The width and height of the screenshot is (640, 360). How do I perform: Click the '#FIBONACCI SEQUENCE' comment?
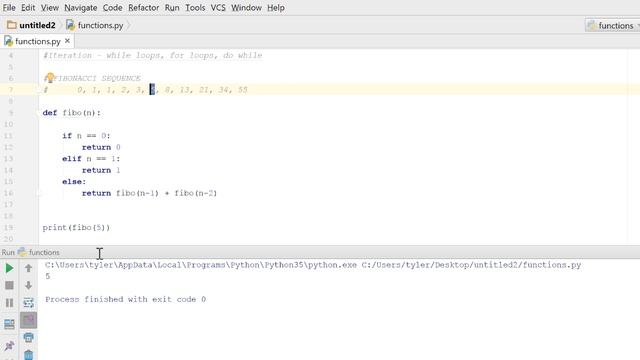(x=92, y=78)
